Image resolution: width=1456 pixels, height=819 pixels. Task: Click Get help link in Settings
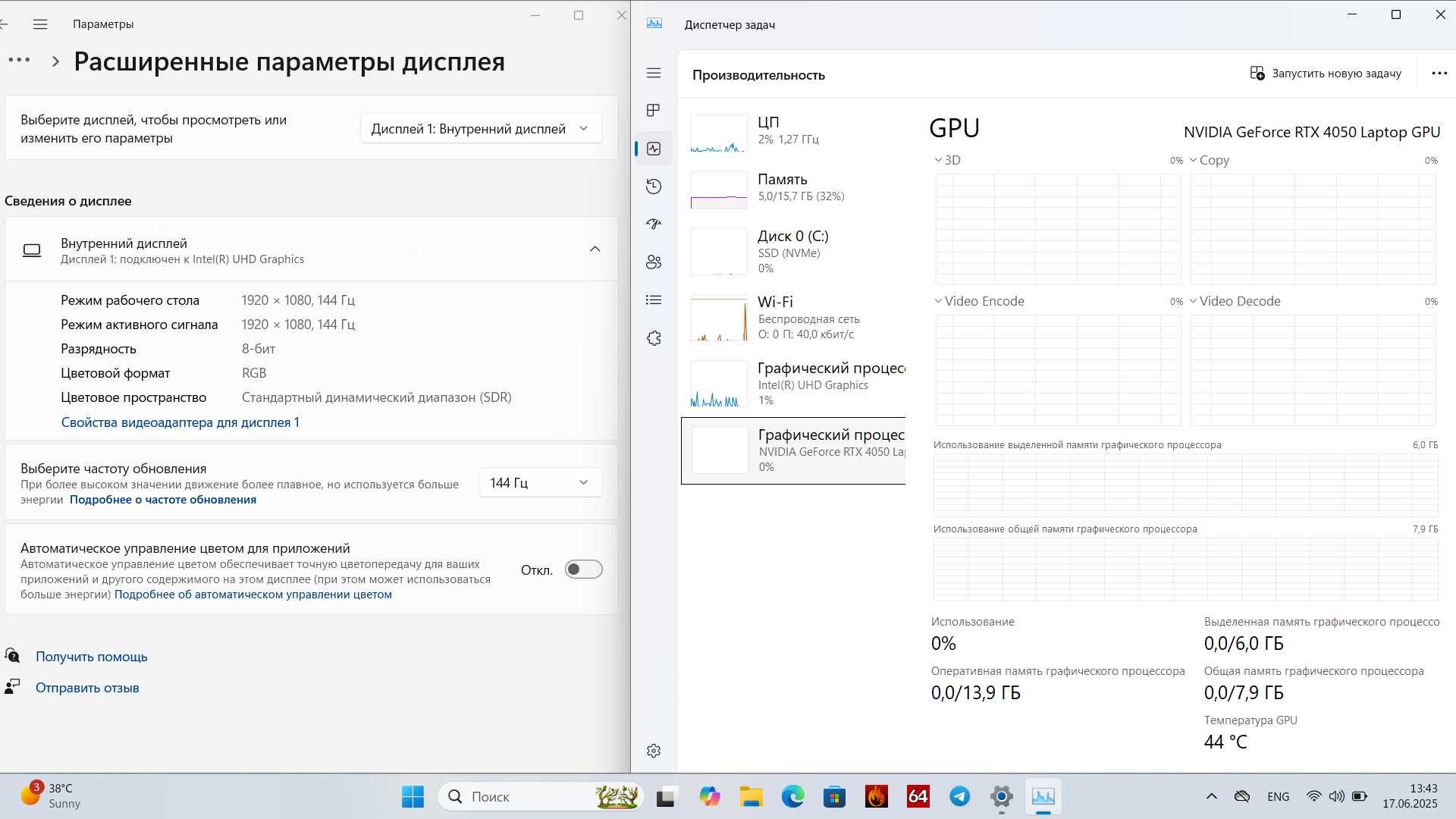pos(91,657)
